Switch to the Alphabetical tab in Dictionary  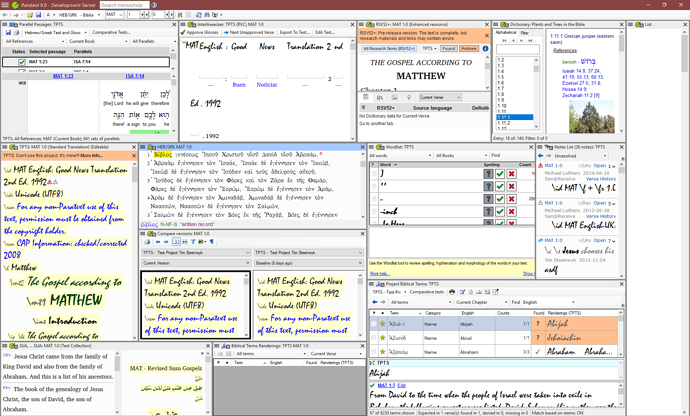click(x=506, y=33)
